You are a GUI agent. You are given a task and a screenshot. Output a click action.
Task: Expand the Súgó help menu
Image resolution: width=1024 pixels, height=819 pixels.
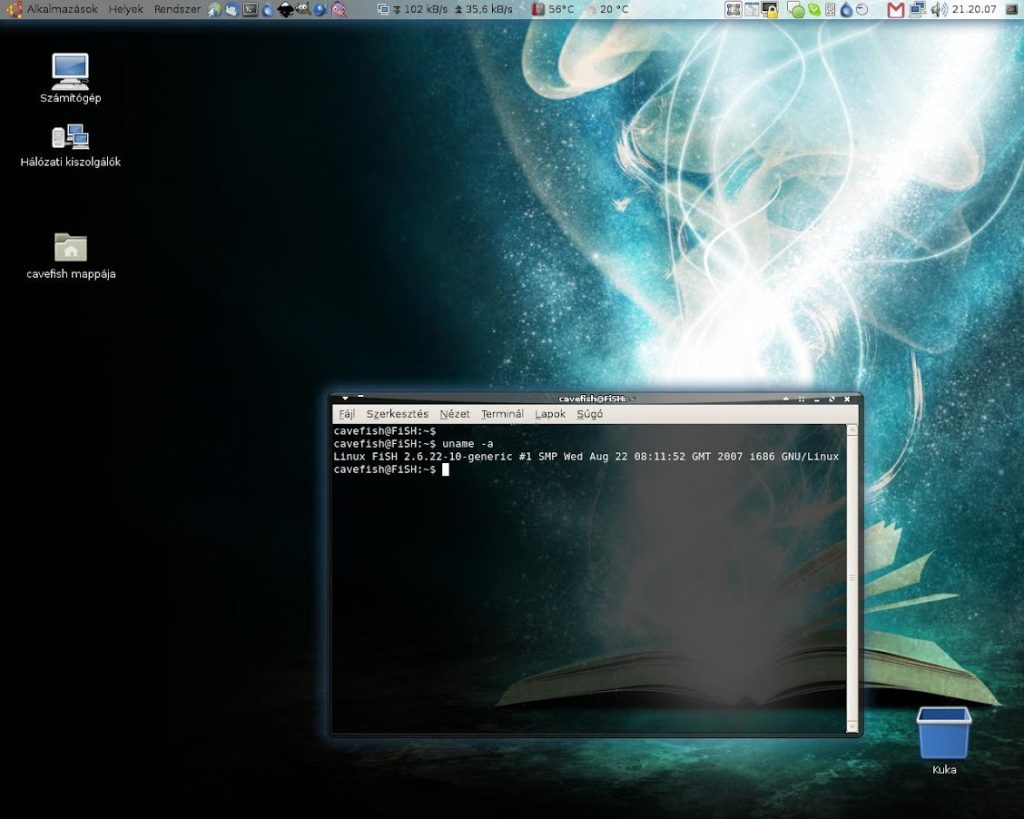(x=589, y=414)
